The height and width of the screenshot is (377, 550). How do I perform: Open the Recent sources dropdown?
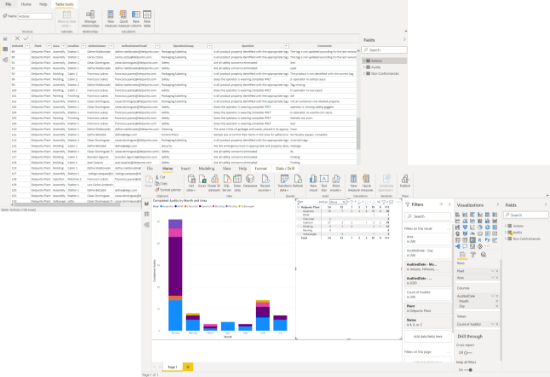tap(265, 183)
